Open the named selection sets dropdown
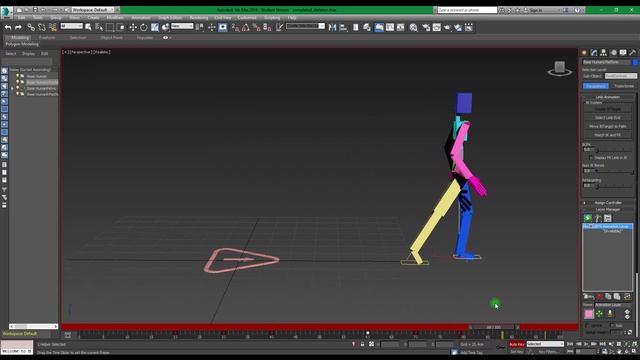The width and height of the screenshot is (640, 360). [x=305, y=26]
